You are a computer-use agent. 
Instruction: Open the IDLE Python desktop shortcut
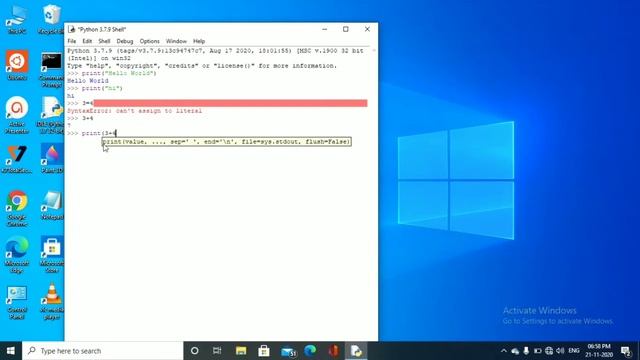[51, 115]
